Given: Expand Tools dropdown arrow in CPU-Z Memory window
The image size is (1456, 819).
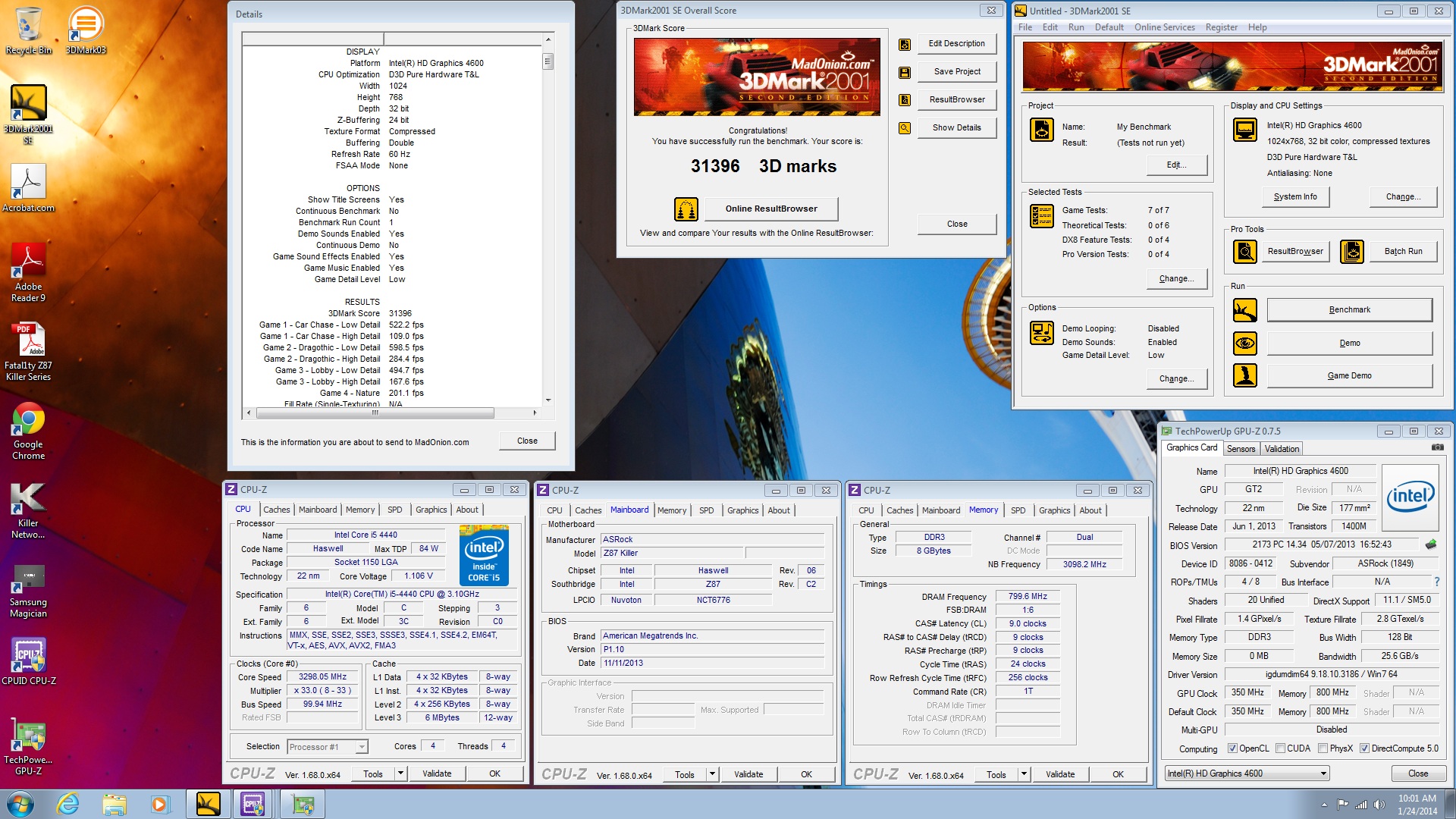Looking at the screenshot, I should click(x=1024, y=774).
